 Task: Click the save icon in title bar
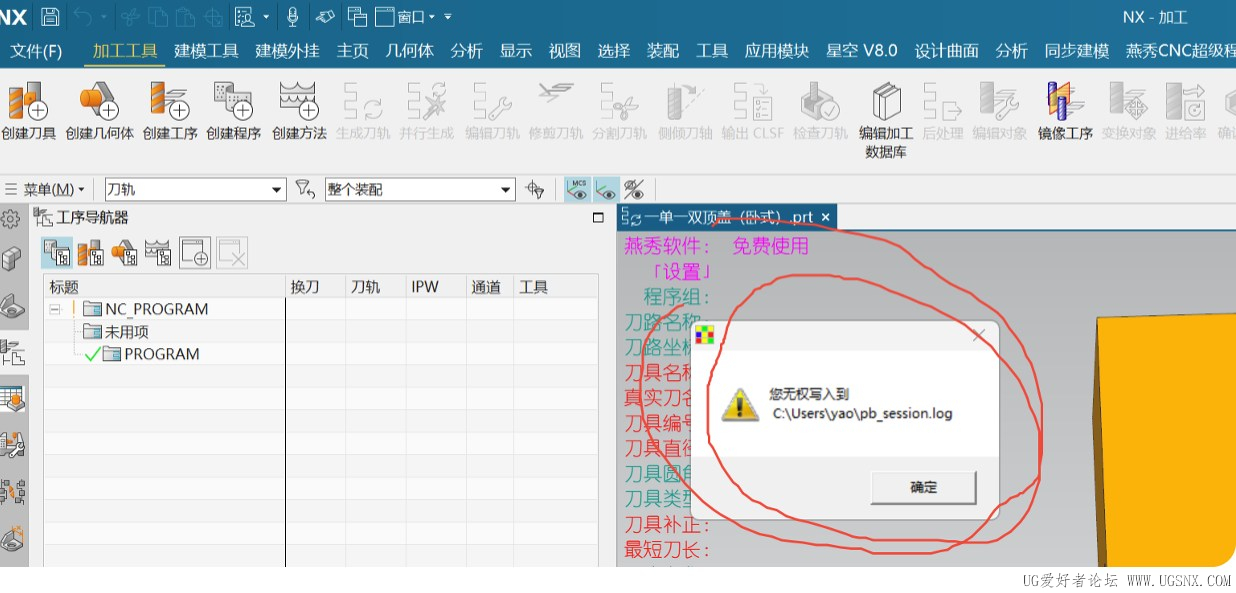point(50,17)
